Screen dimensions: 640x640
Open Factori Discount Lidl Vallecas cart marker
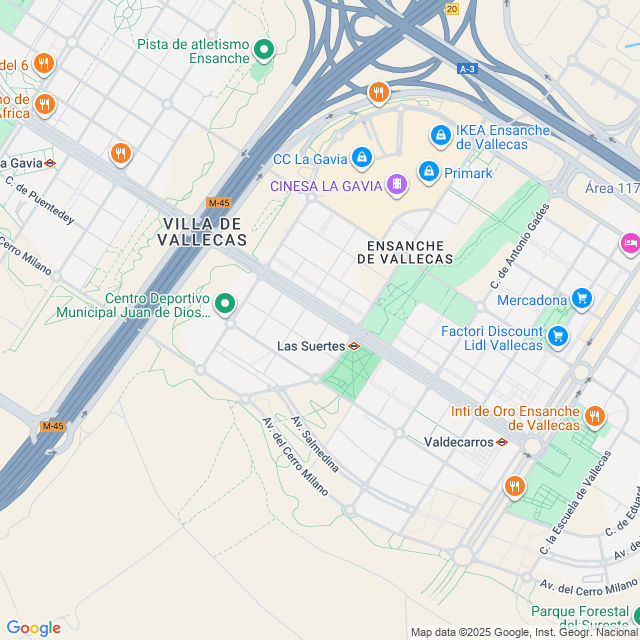tap(558, 337)
